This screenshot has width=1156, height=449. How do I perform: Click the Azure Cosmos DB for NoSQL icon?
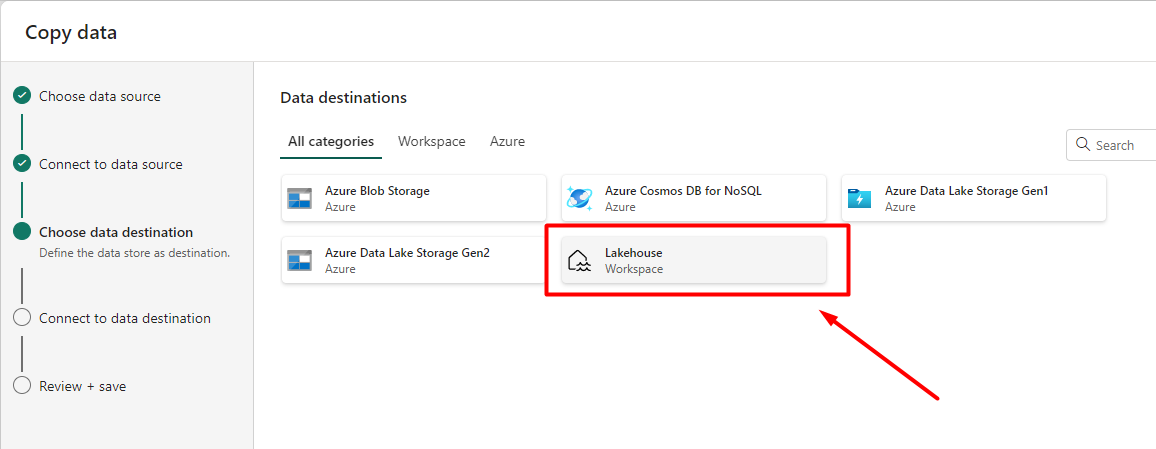[x=579, y=198]
